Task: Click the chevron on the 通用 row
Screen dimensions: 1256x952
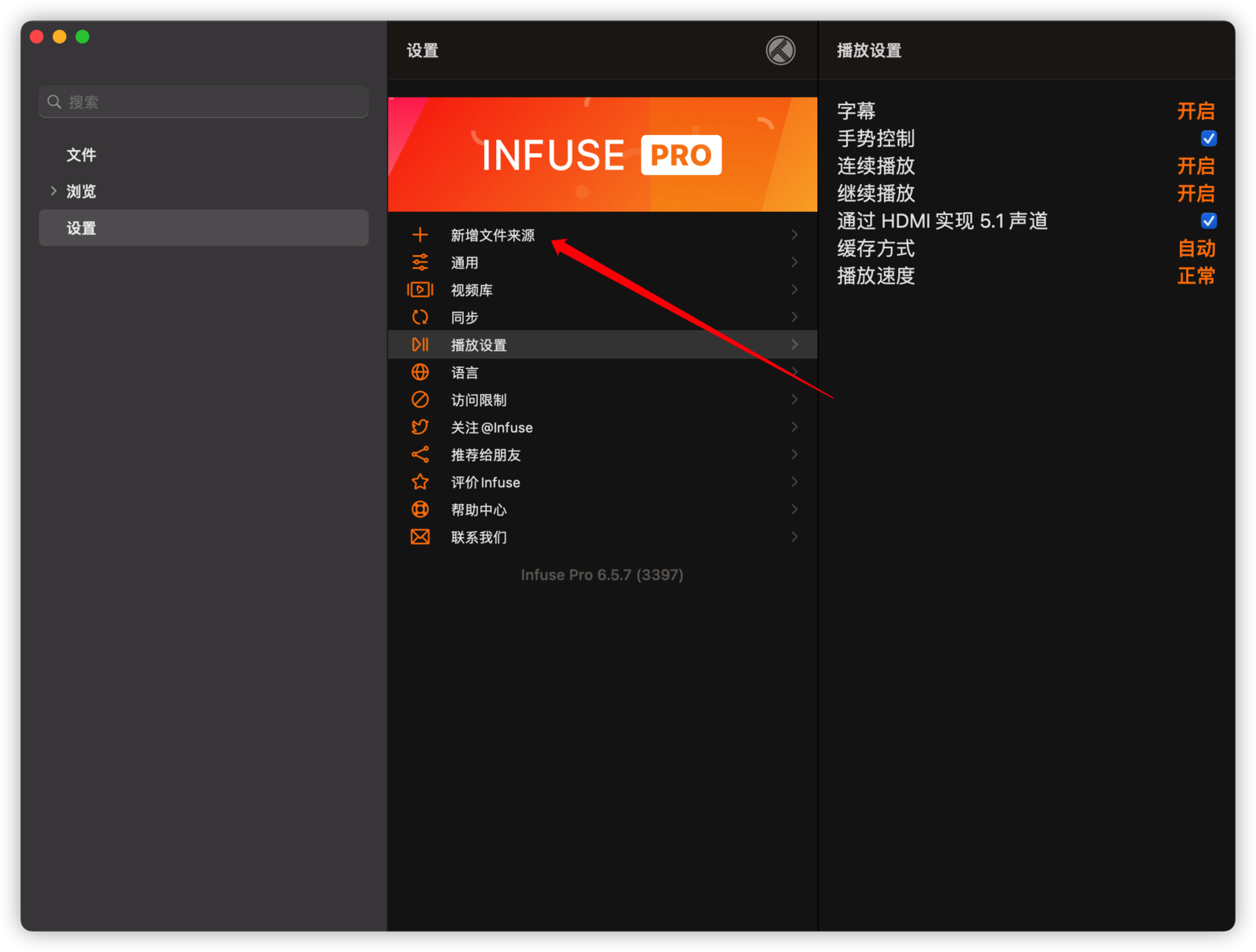Action: click(794, 262)
